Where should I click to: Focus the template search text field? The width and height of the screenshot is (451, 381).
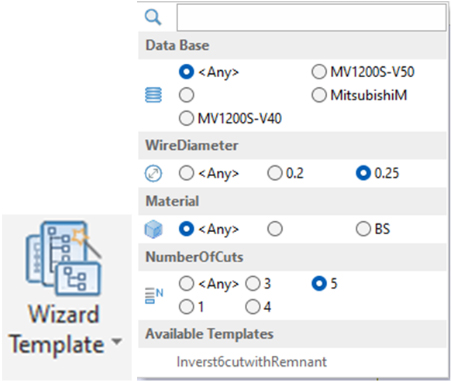point(311,18)
